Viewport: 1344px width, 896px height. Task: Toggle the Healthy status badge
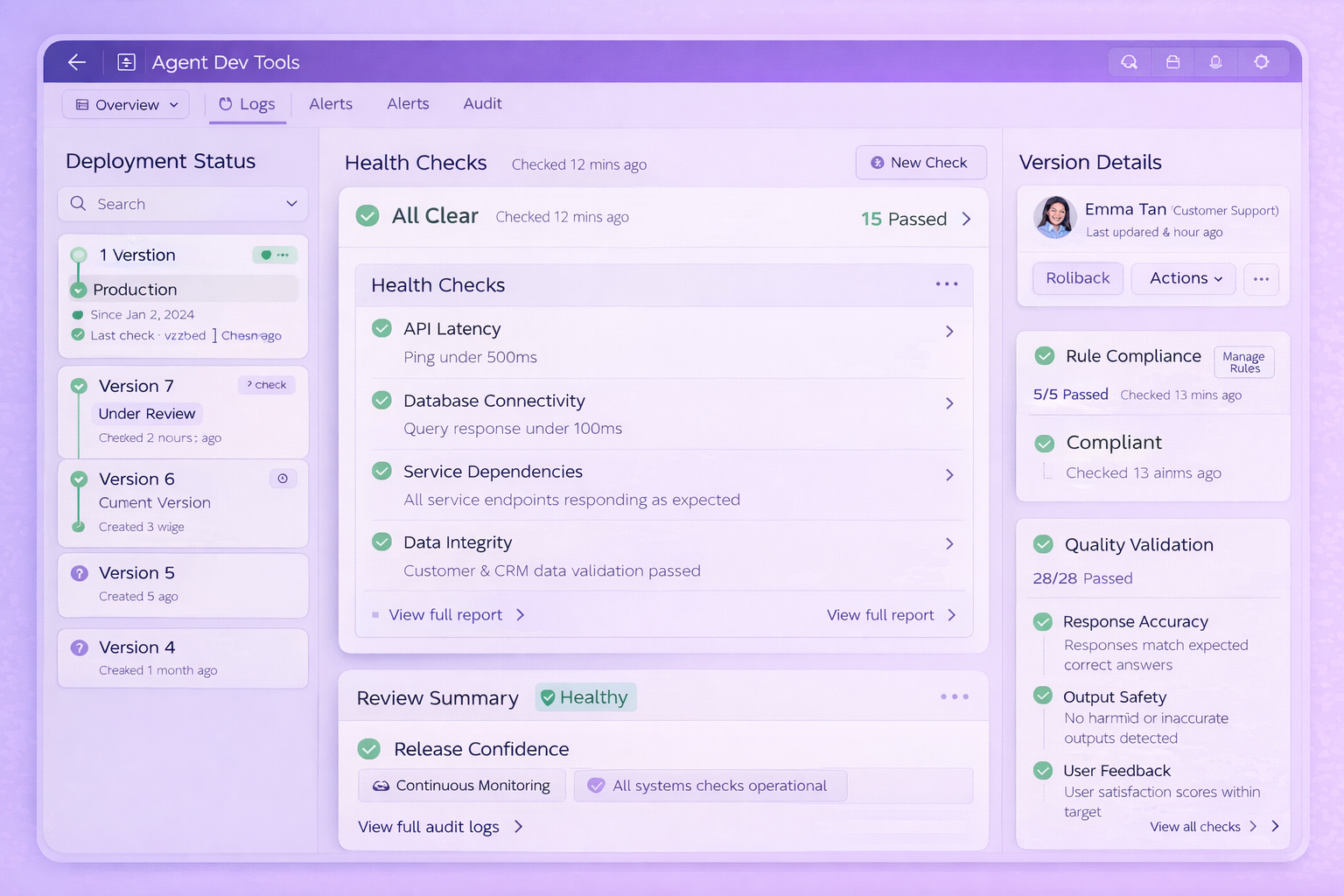(585, 697)
